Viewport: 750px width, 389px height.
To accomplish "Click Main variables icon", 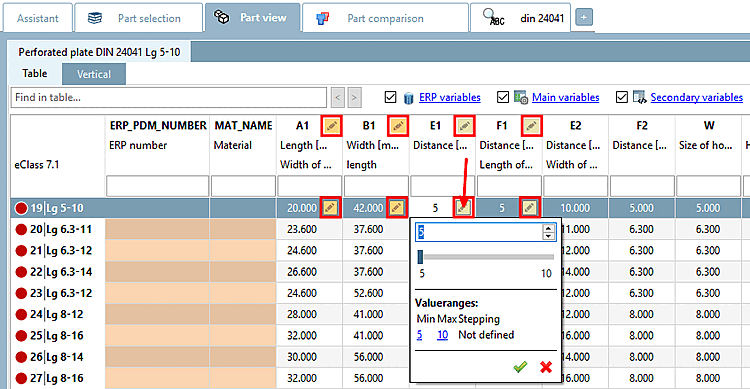I will click(x=521, y=97).
